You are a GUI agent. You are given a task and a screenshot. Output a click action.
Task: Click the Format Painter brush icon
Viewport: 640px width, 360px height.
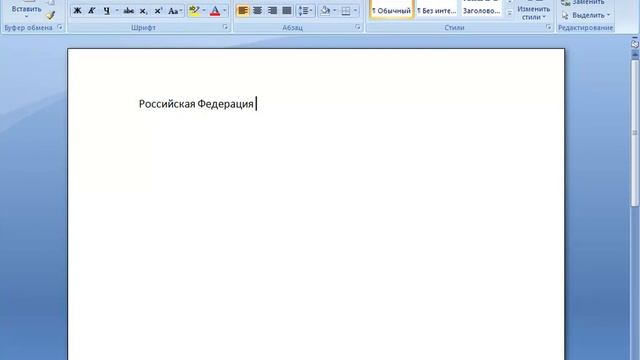click(50, 16)
